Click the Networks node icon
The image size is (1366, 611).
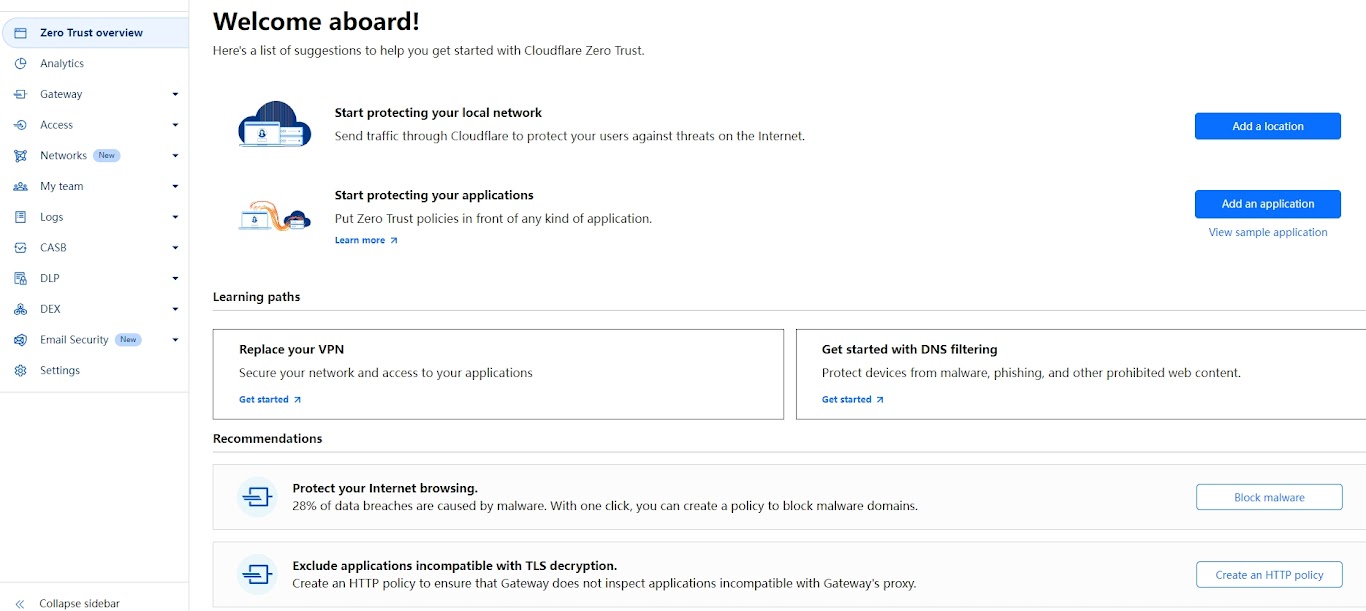pos(20,156)
